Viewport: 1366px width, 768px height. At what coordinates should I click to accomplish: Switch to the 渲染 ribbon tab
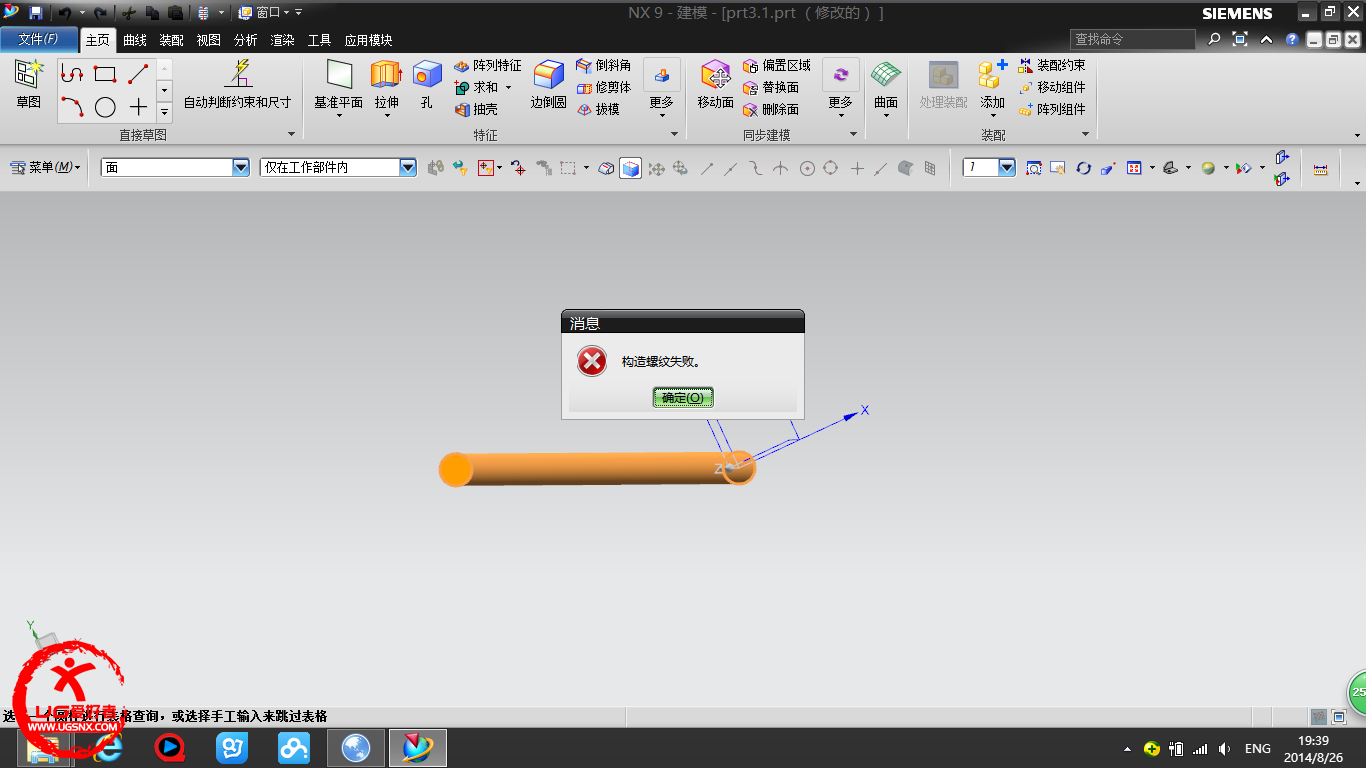point(282,40)
